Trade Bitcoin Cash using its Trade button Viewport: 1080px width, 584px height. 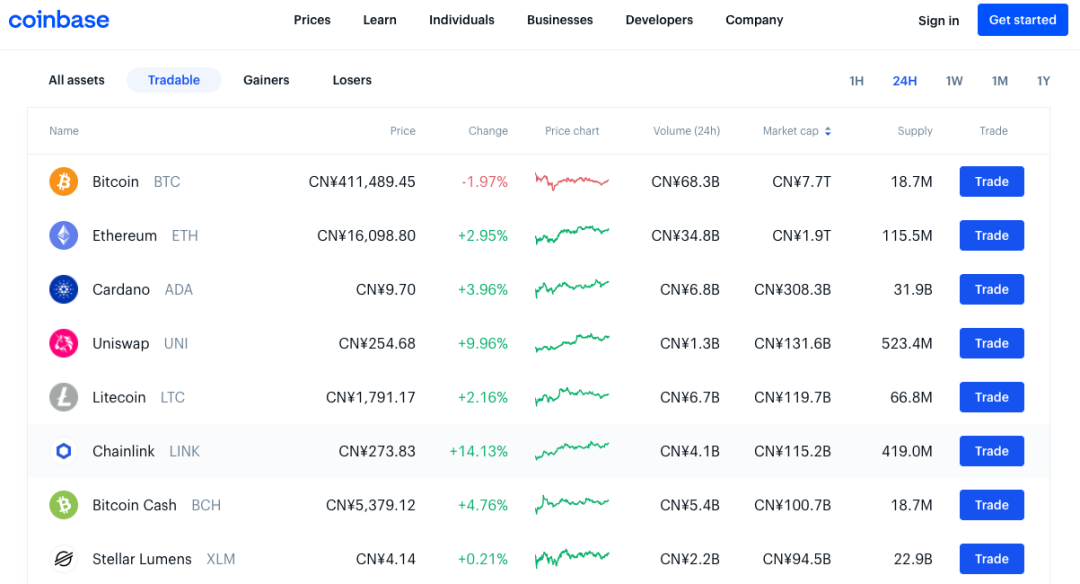click(x=992, y=505)
